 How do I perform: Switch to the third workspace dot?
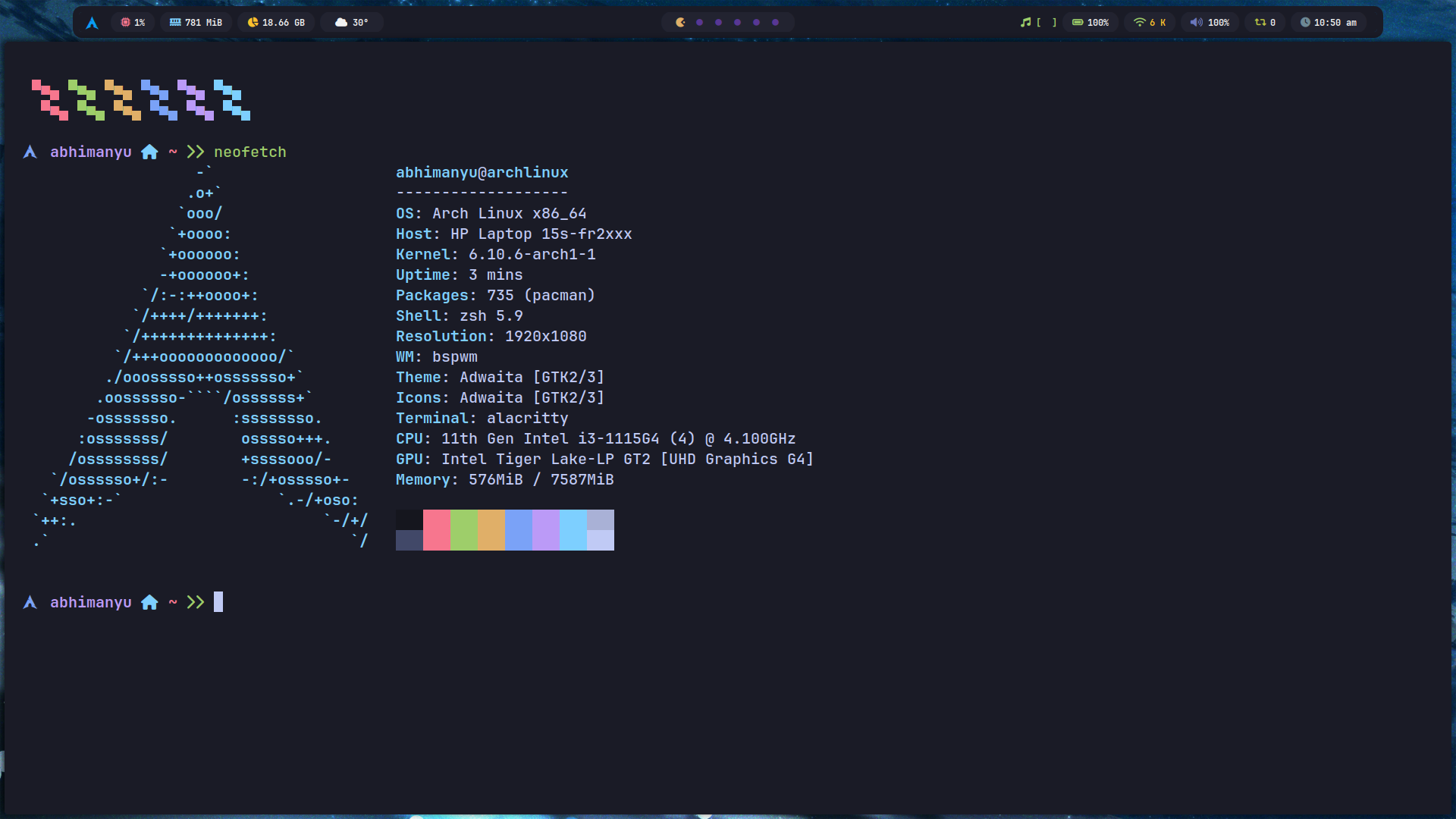(718, 23)
